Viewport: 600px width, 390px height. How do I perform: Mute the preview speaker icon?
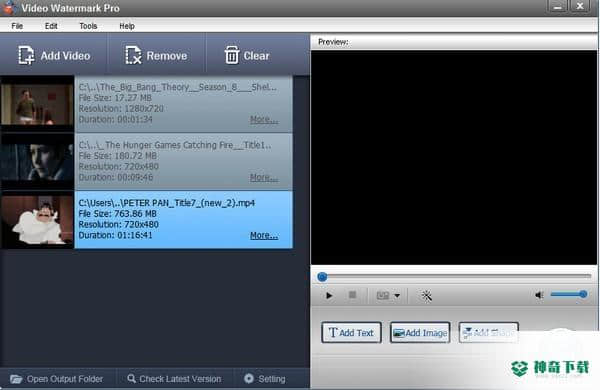[x=539, y=295]
